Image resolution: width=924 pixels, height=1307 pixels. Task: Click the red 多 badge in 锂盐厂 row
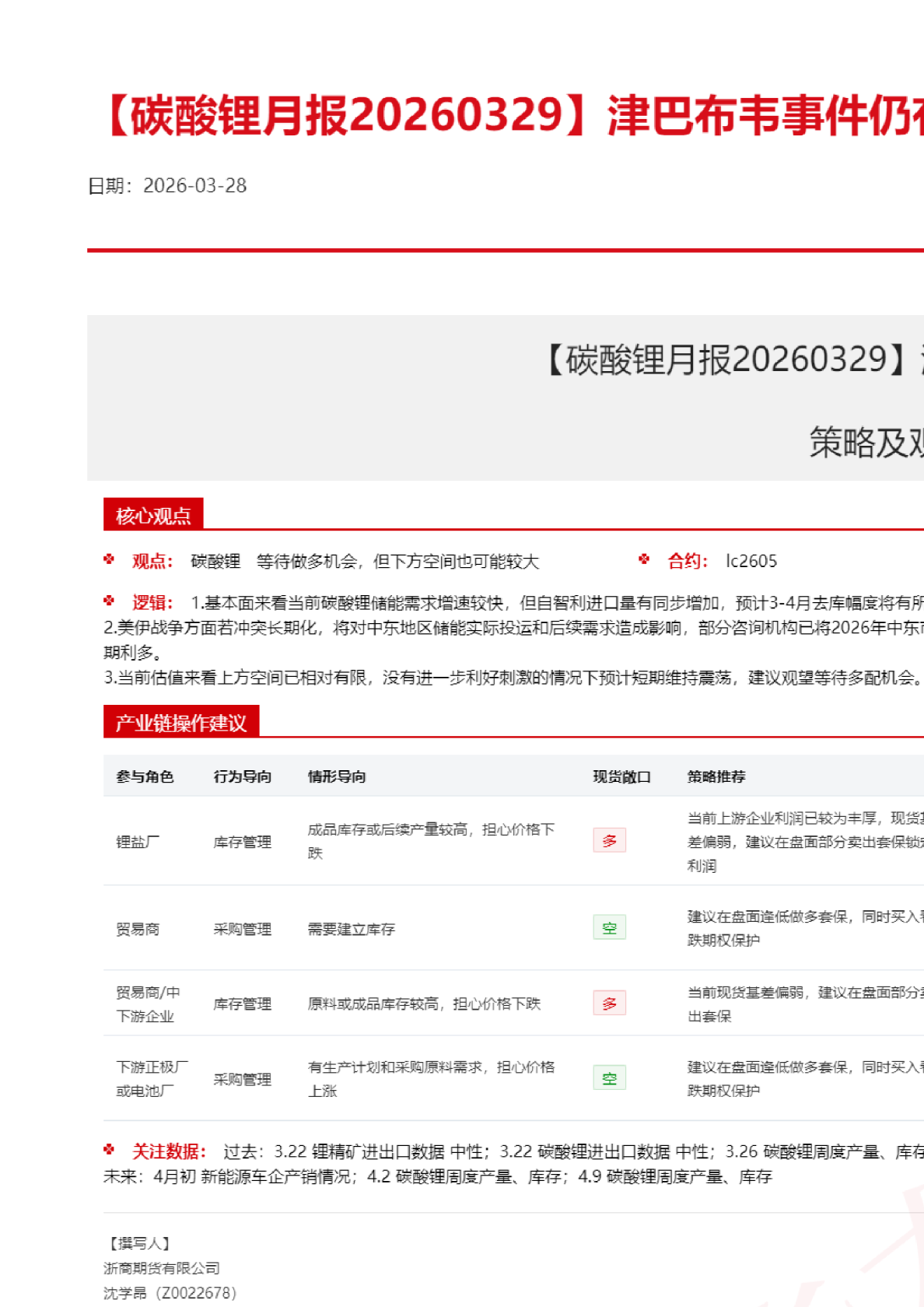(x=609, y=840)
